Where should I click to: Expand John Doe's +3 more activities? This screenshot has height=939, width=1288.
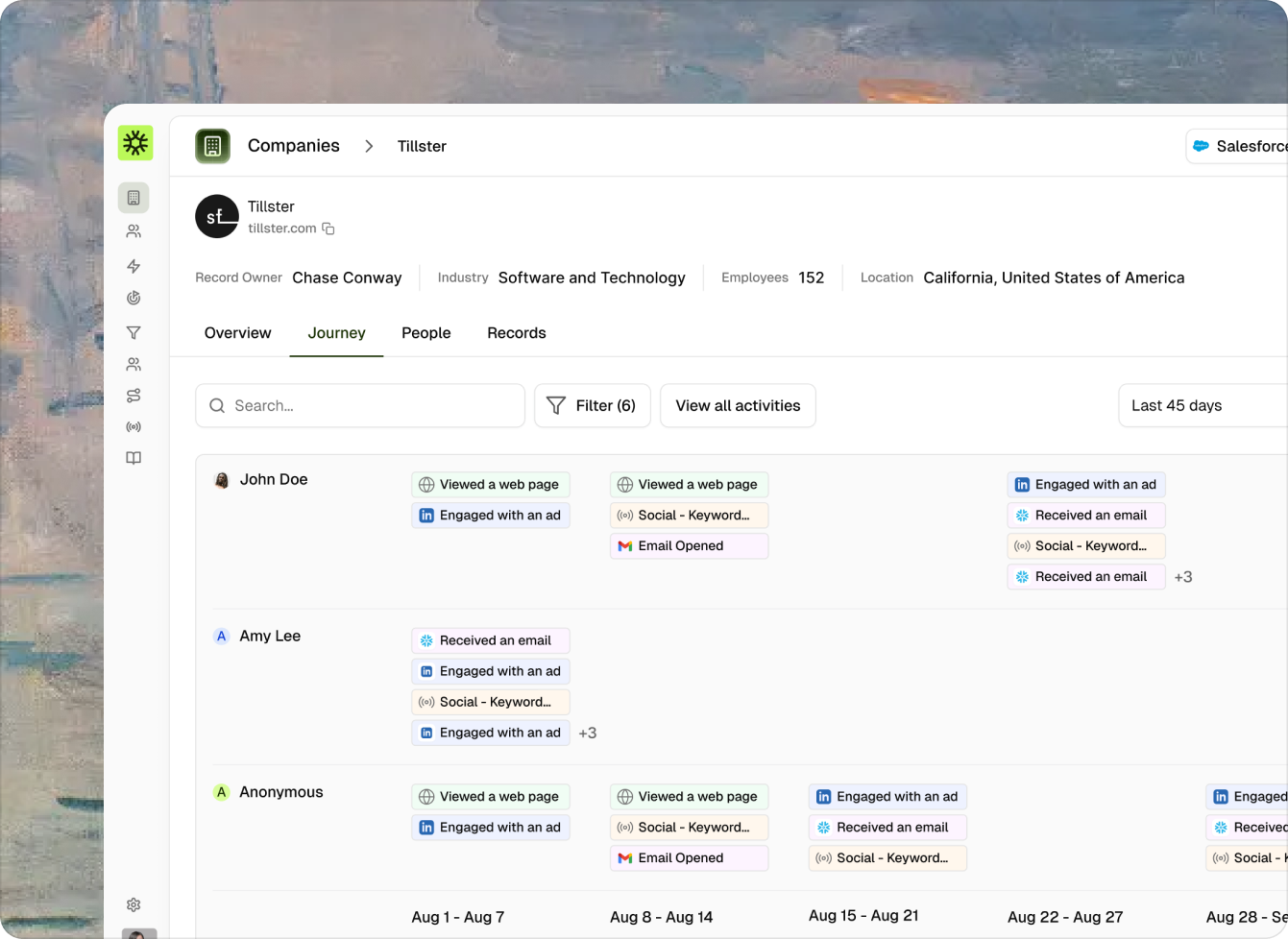1183,577
